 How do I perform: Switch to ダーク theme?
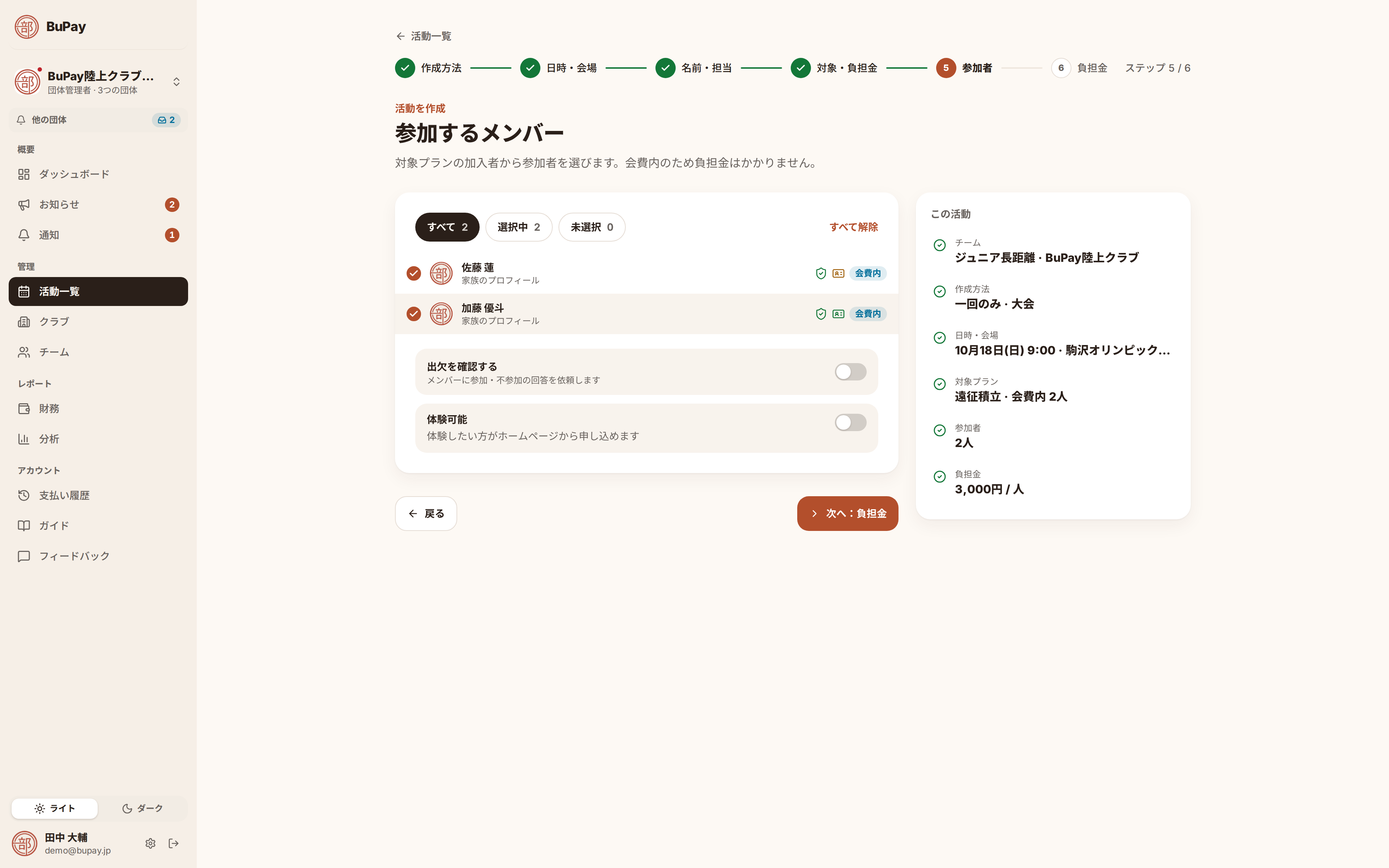pyautogui.click(x=142, y=808)
